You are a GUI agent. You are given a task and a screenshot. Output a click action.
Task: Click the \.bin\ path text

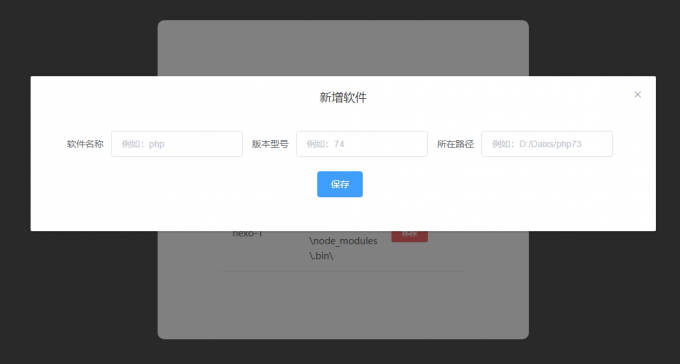[321, 256]
